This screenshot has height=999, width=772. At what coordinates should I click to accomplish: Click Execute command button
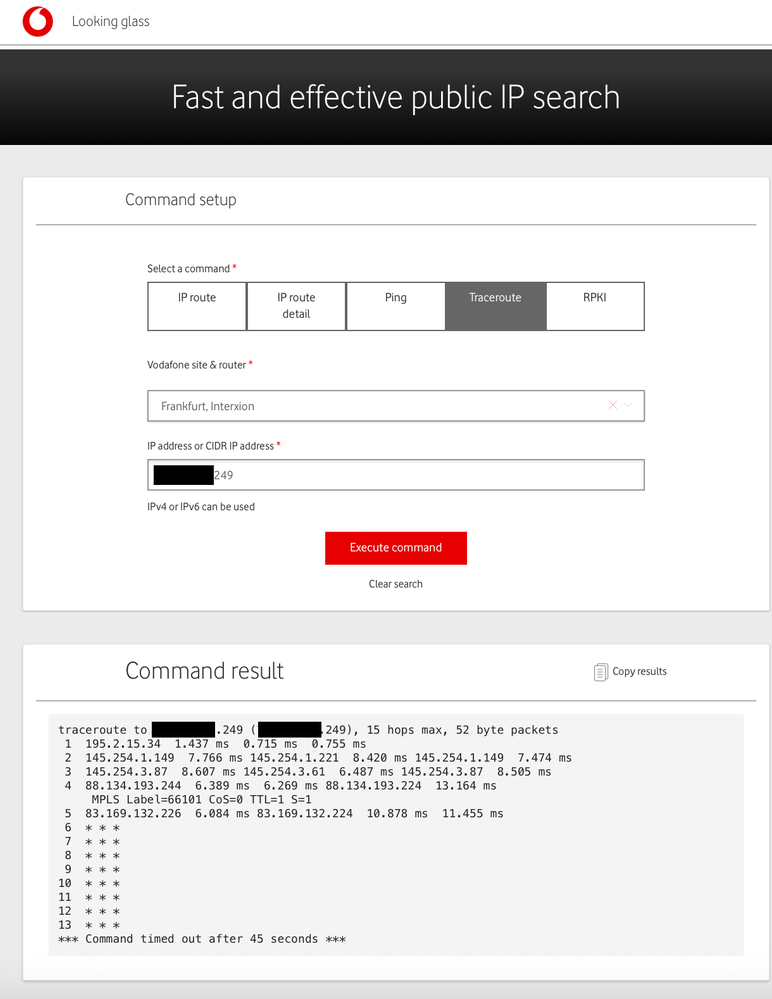pos(396,548)
